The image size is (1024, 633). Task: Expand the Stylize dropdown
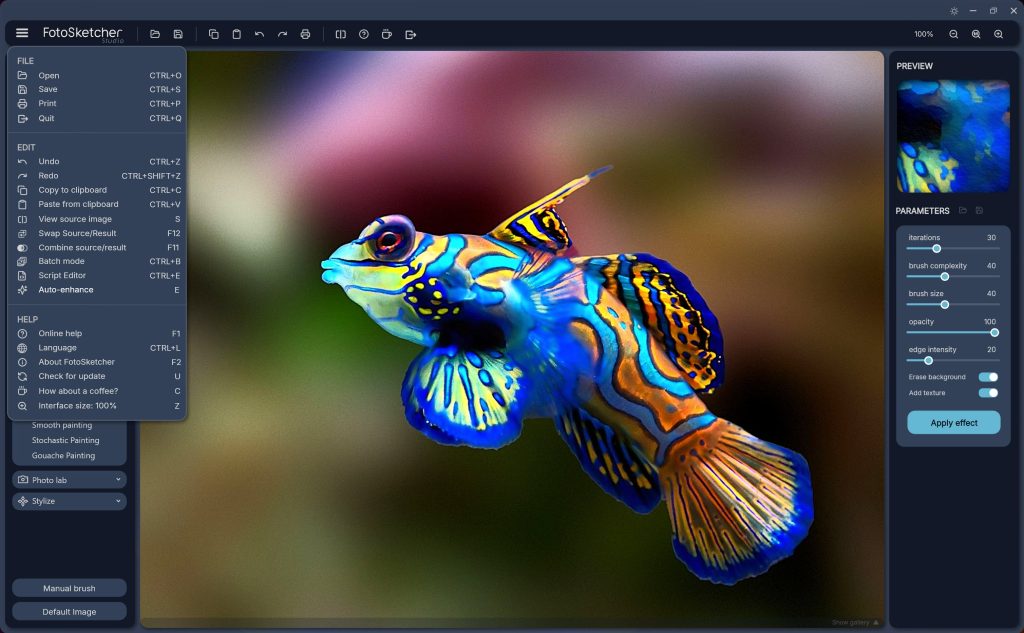pos(69,501)
